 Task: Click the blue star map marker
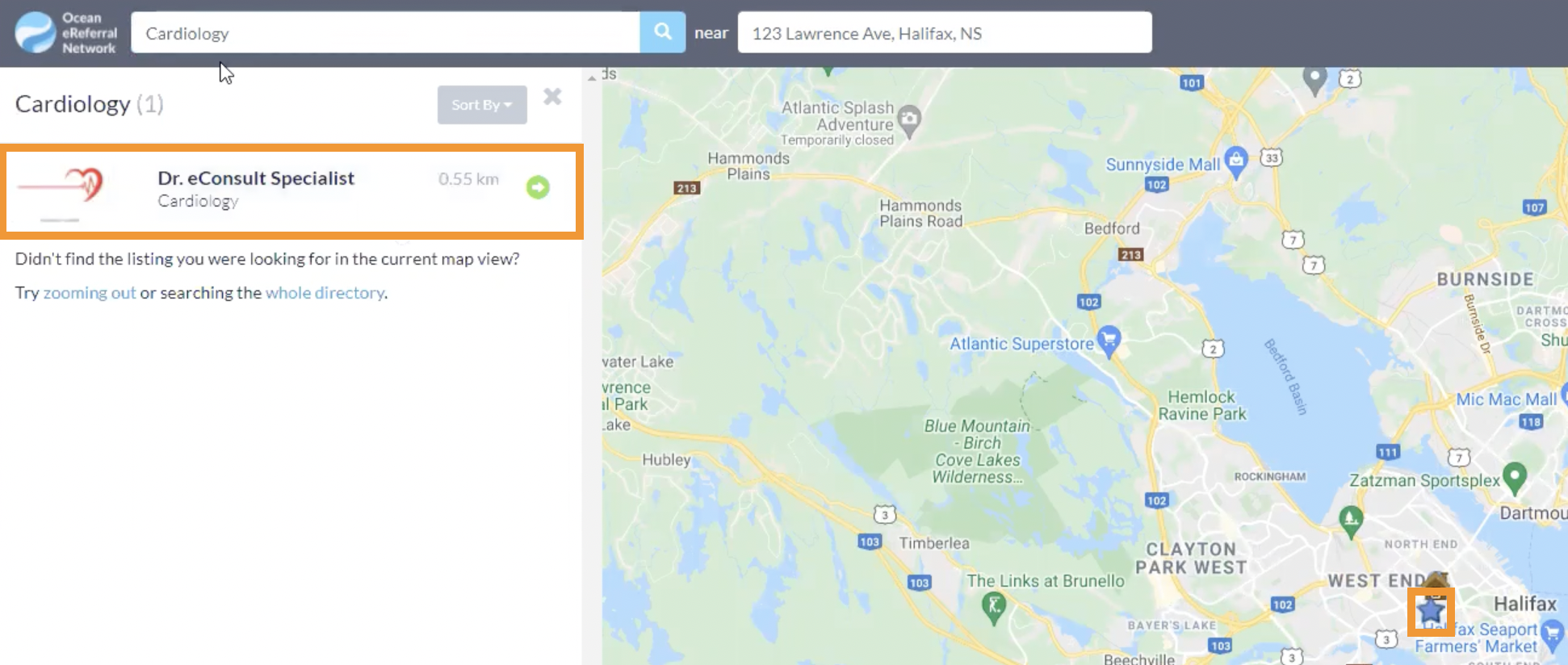[x=1431, y=611]
